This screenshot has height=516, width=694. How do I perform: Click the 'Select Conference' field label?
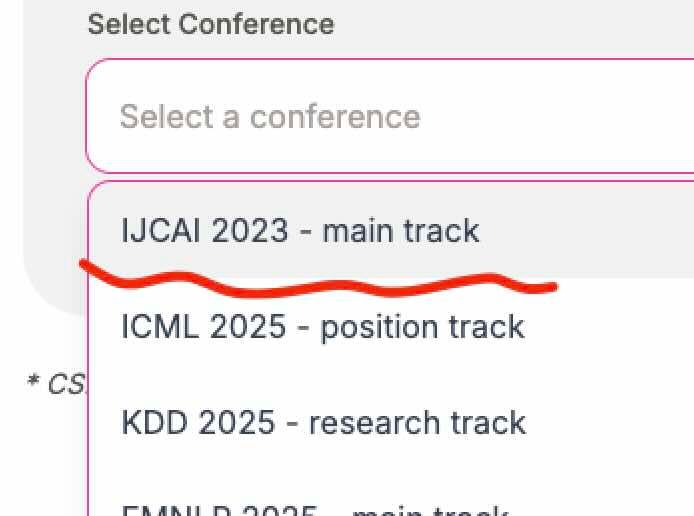[x=211, y=24]
